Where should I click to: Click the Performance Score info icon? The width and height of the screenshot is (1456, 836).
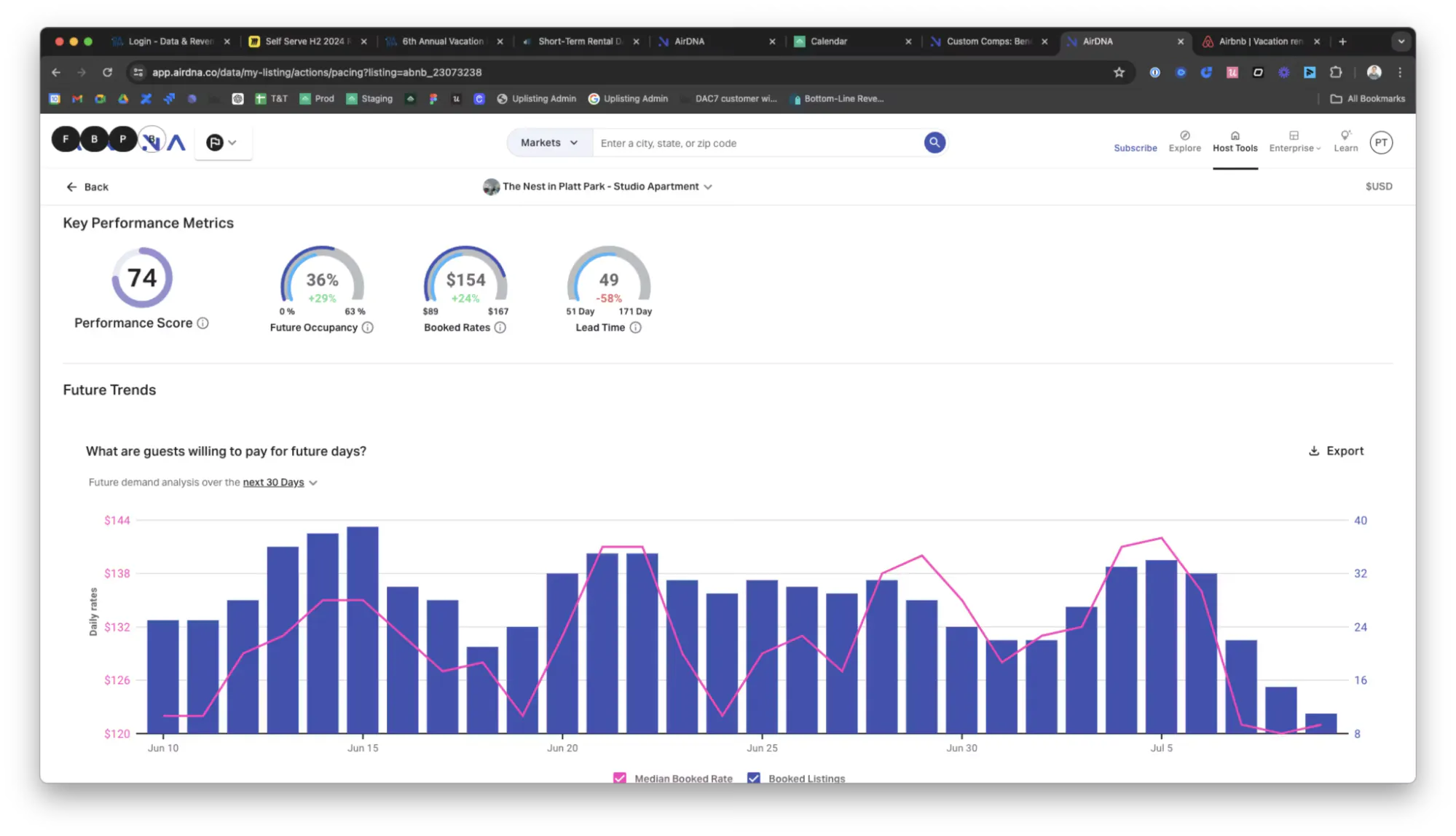click(x=202, y=323)
